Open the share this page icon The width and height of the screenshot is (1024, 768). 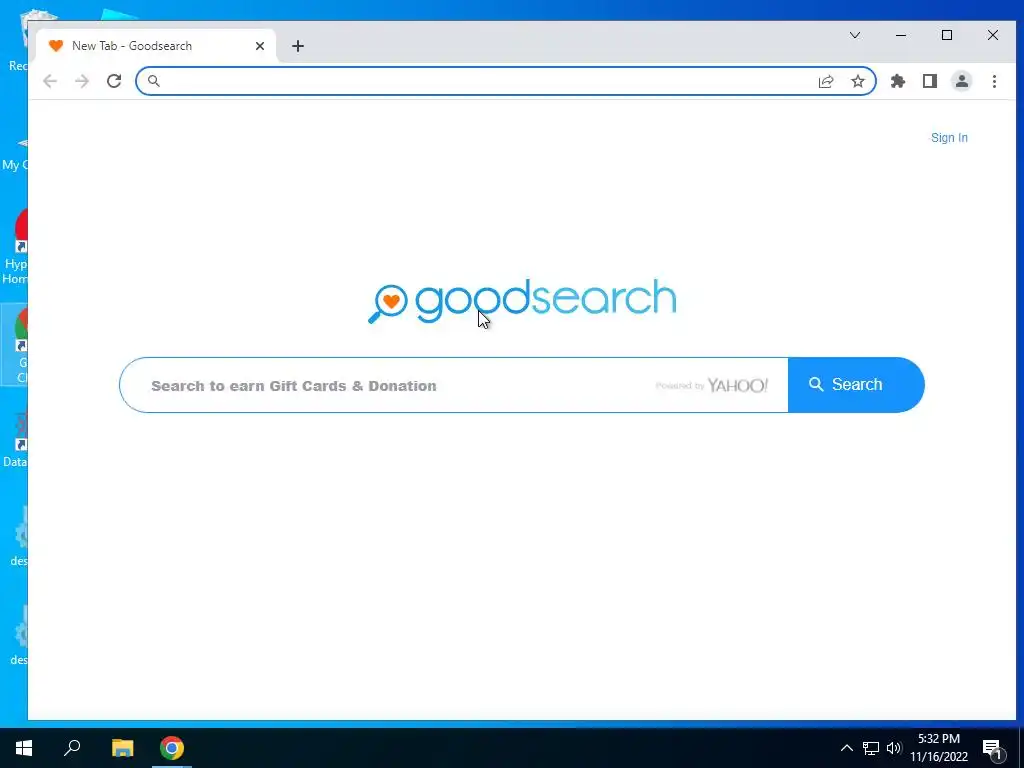pyautogui.click(x=826, y=81)
